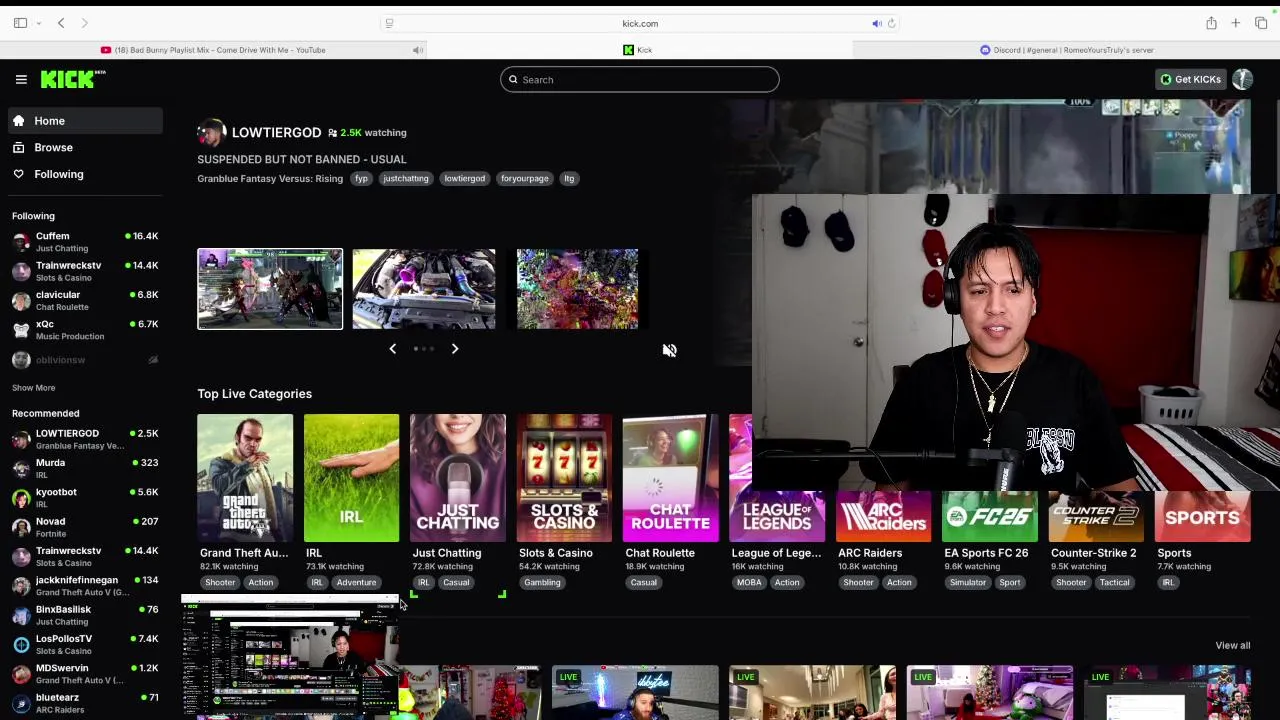The height and width of the screenshot is (720, 1280).
Task: Switch to the YouTube Bad Bunny tab
Action: [213, 50]
